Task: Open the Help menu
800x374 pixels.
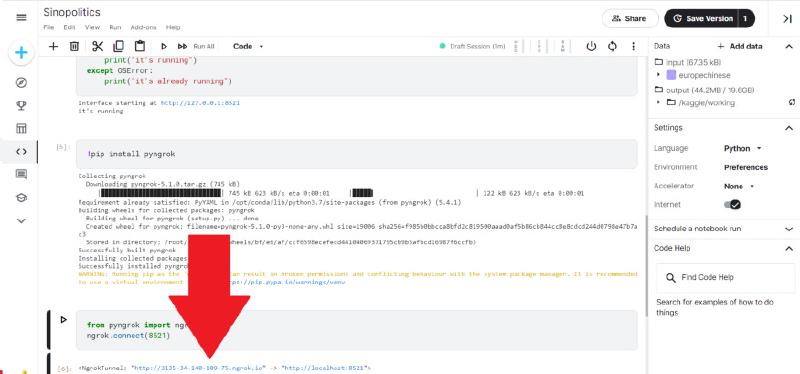Action: 173,28
